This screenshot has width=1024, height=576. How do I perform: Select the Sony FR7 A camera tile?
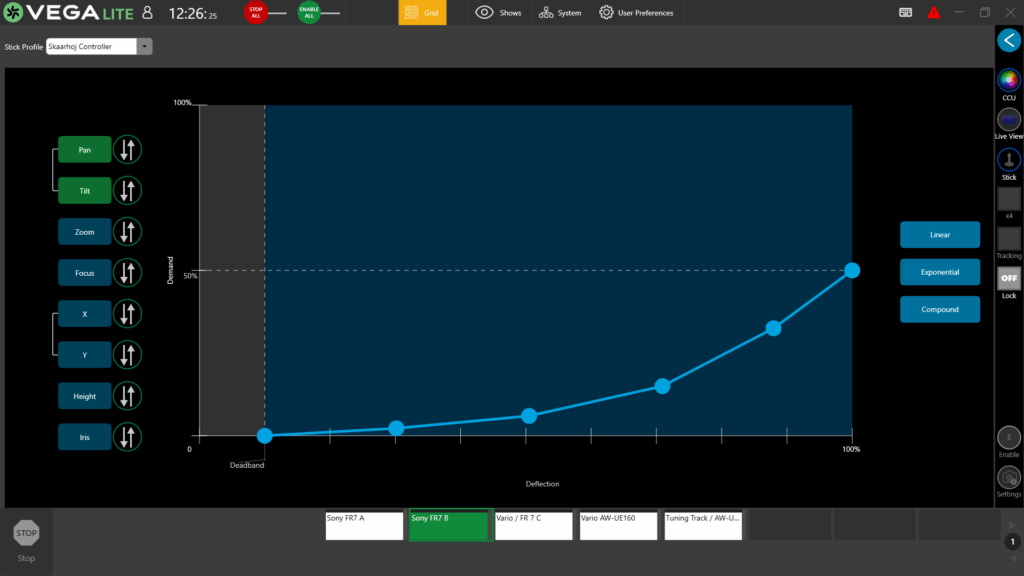[364, 526]
